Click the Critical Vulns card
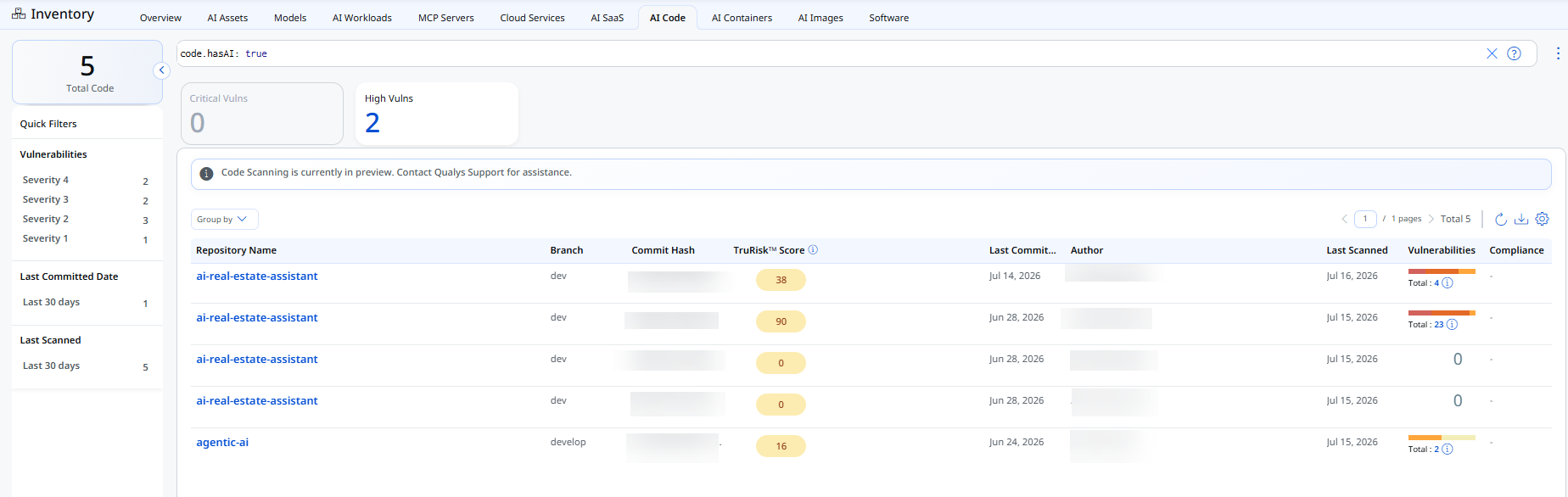 [262, 114]
